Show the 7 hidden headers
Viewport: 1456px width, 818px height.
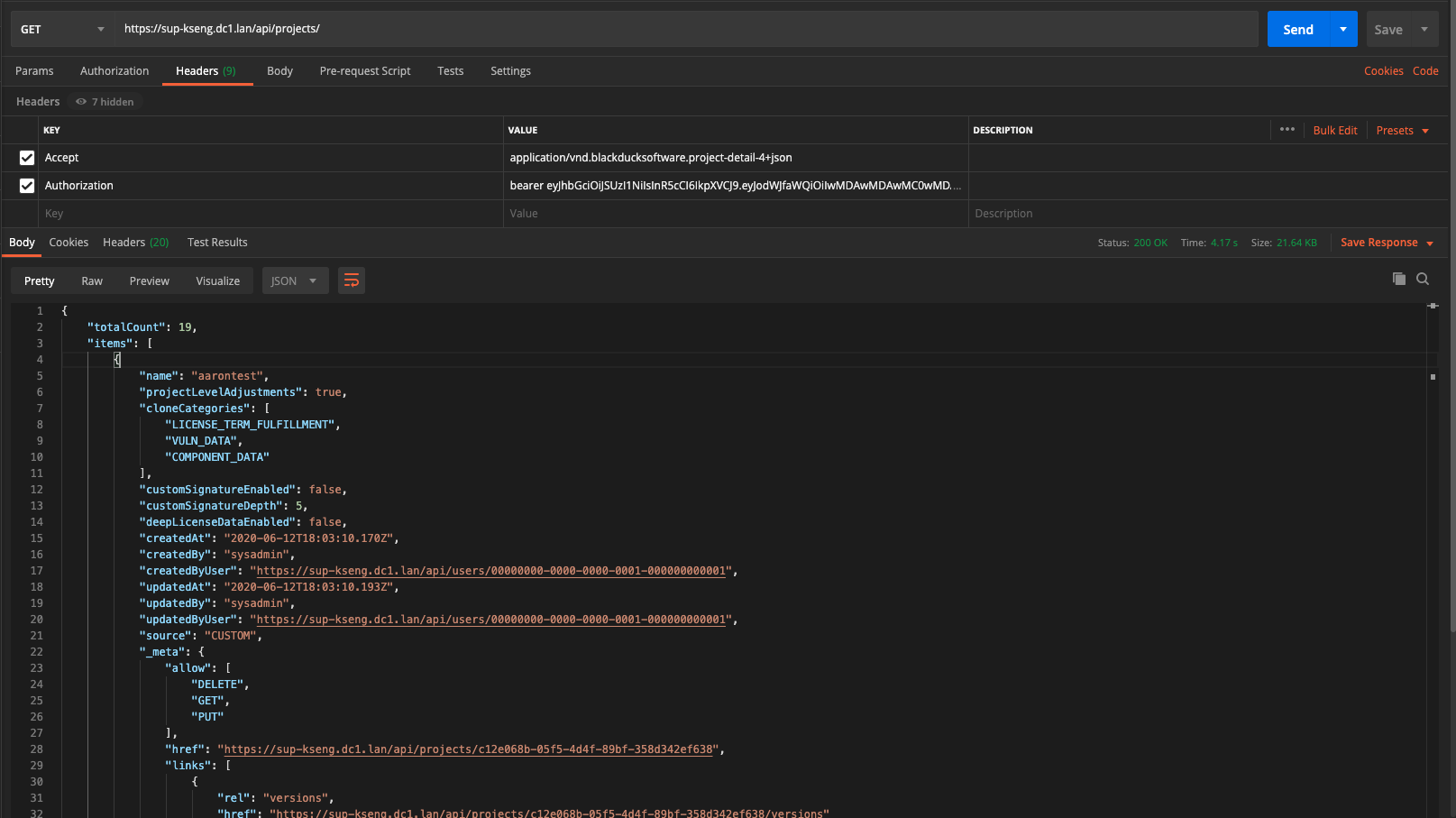(x=105, y=102)
